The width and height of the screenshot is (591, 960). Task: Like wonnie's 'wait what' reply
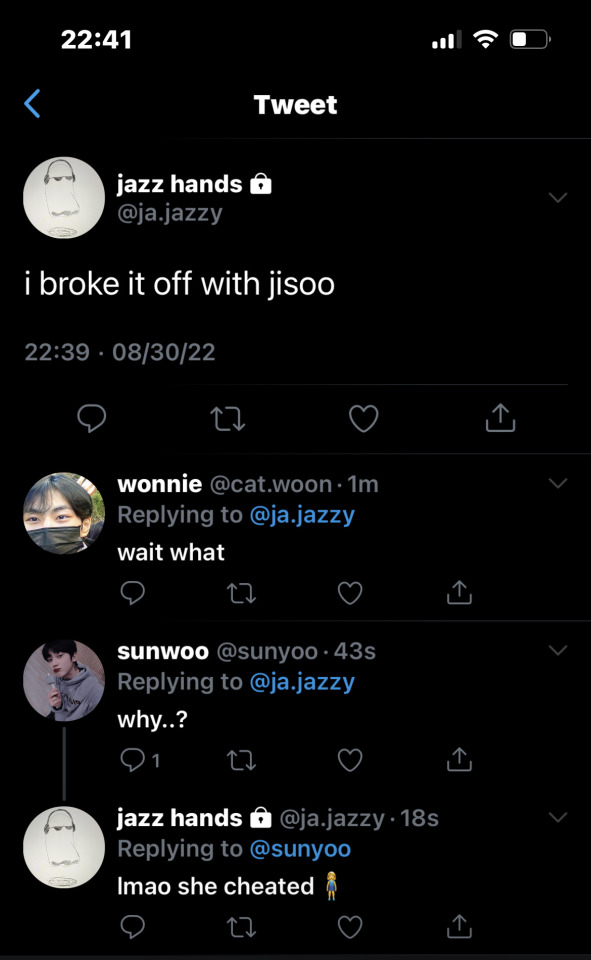pyautogui.click(x=350, y=593)
